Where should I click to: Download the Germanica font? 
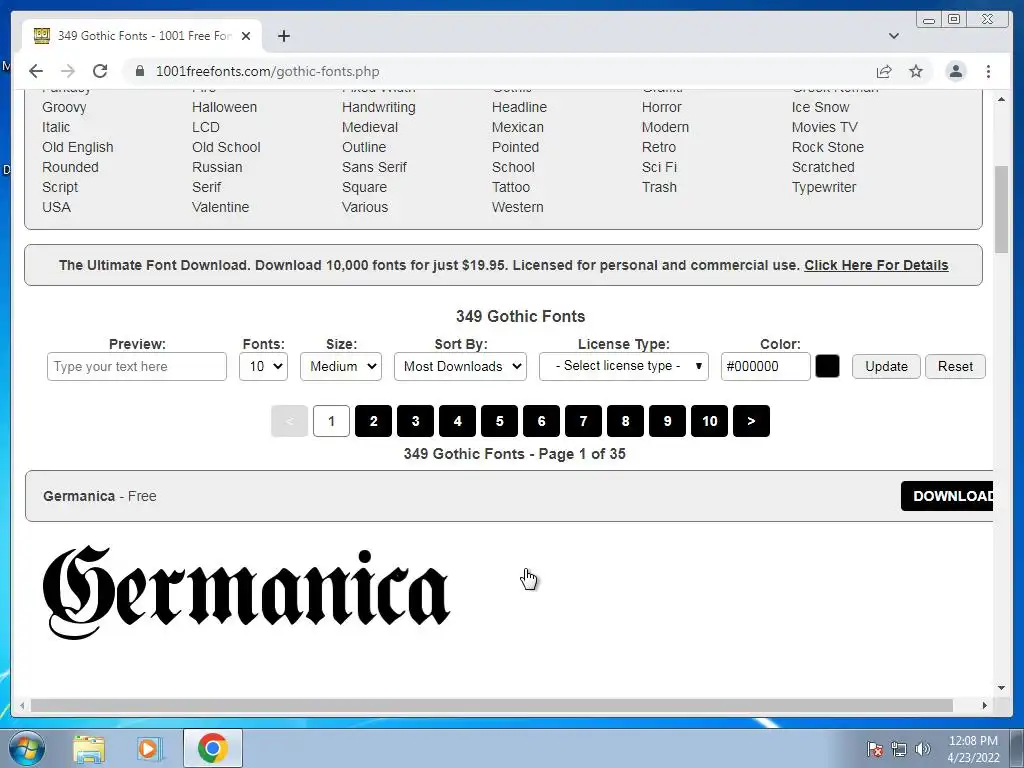click(x=947, y=496)
